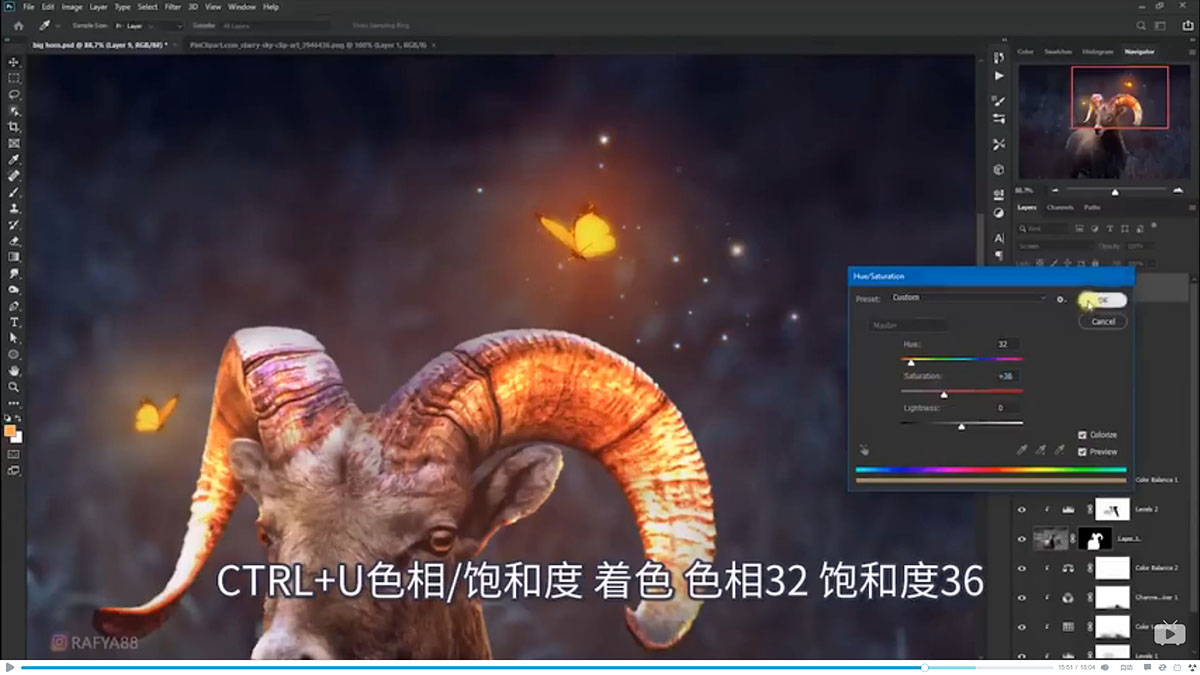This screenshot has width=1200, height=675.
Task: Enable the Colorize checkbox
Action: [x=1082, y=434]
